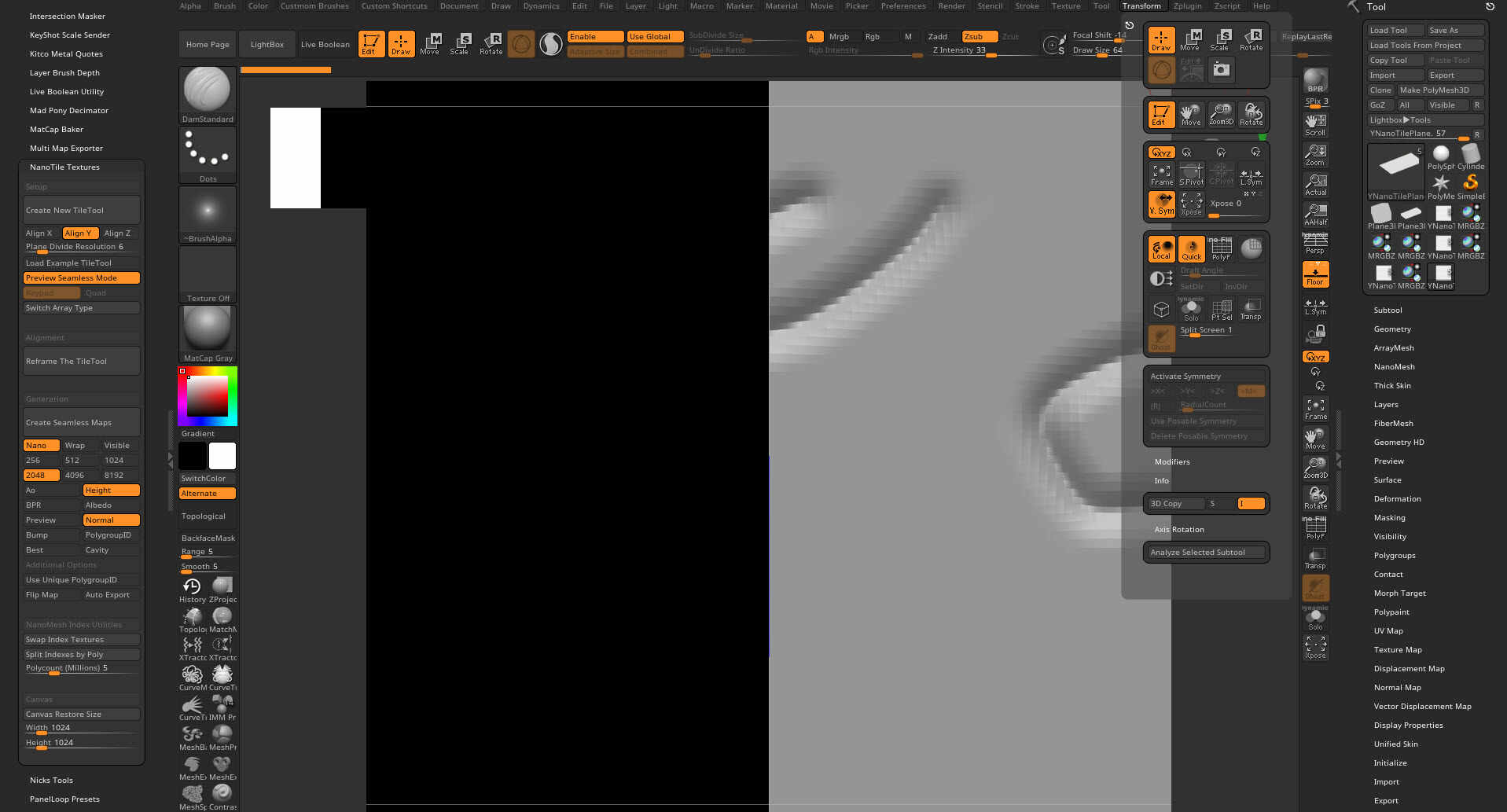This screenshot has width=1507, height=812.
Task: Toggle the Zsub mode button
Action: click(x=979, y=36)
